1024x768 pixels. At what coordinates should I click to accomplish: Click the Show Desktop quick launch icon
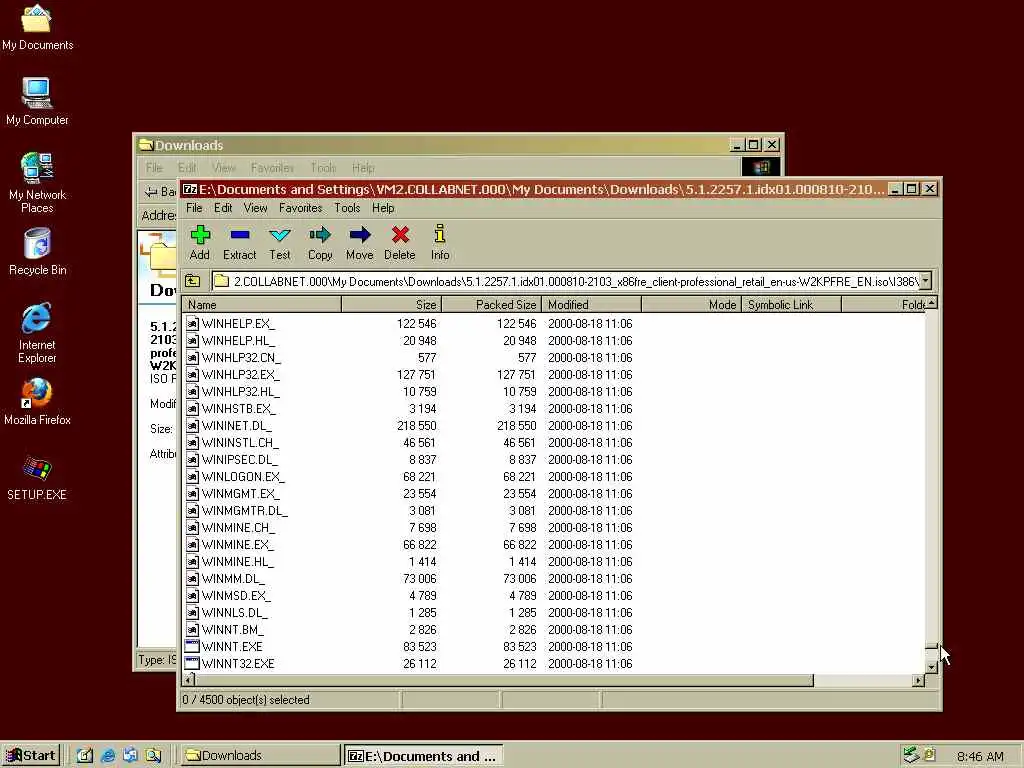coord(85,755)
